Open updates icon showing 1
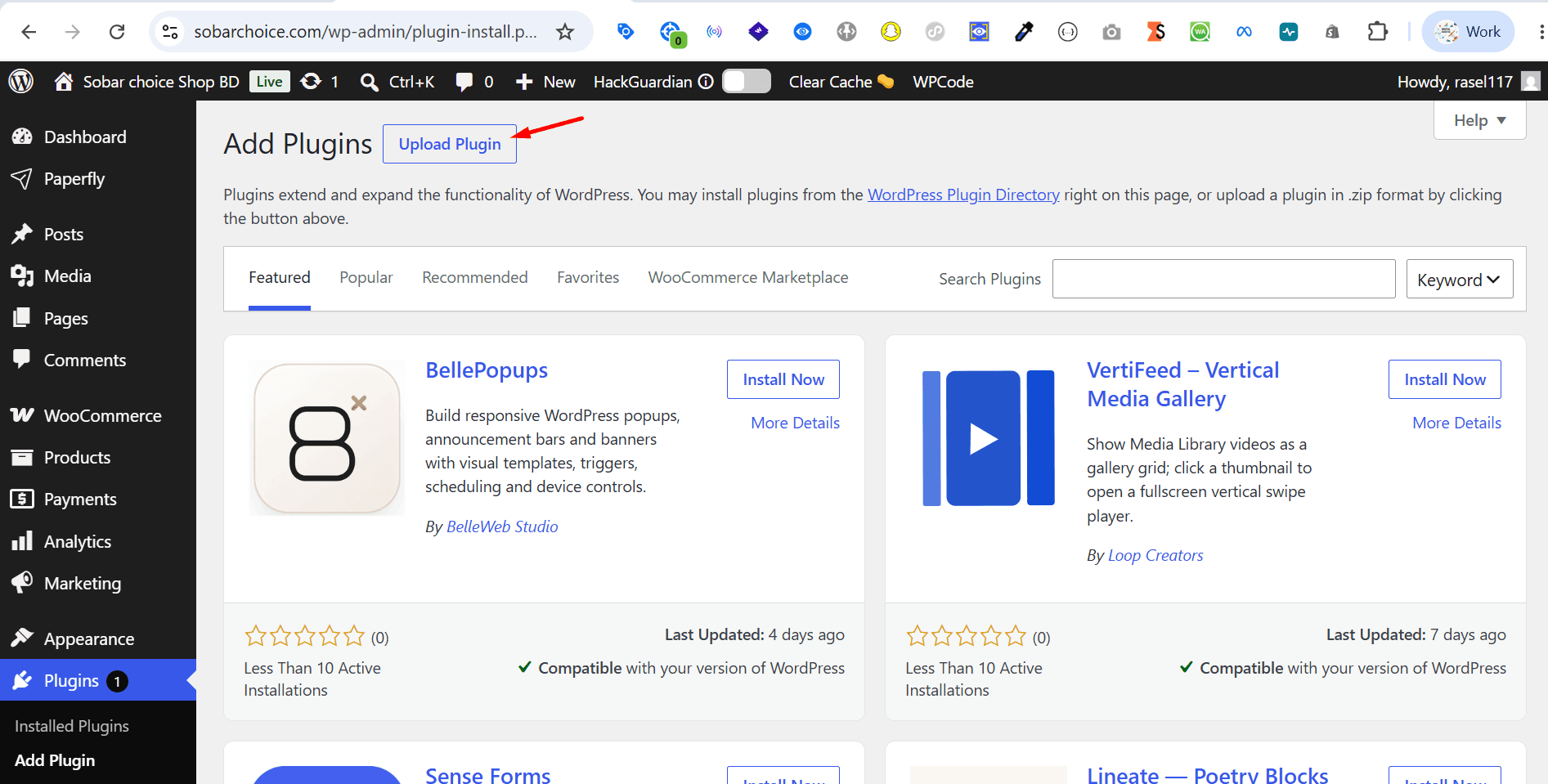Image resolution: width=1548 pixels, height=784 pixels. pos(320,82)
